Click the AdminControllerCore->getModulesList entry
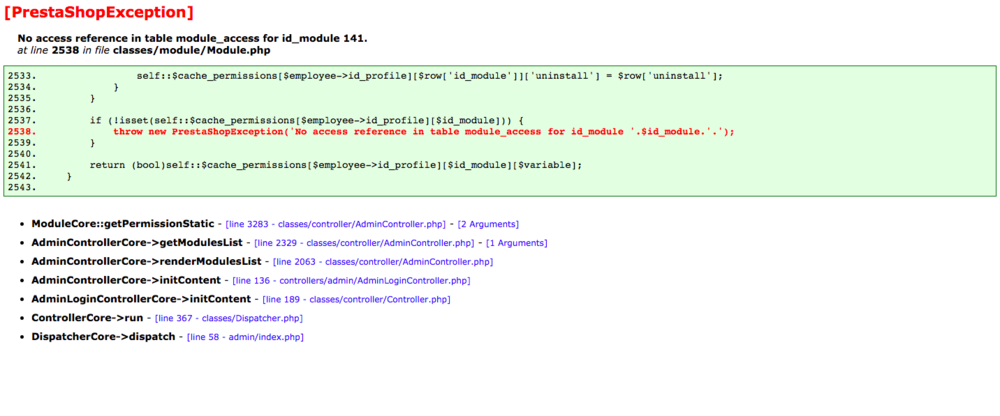This screenshot has width=1000, height=416. click(x=137, y=243)
